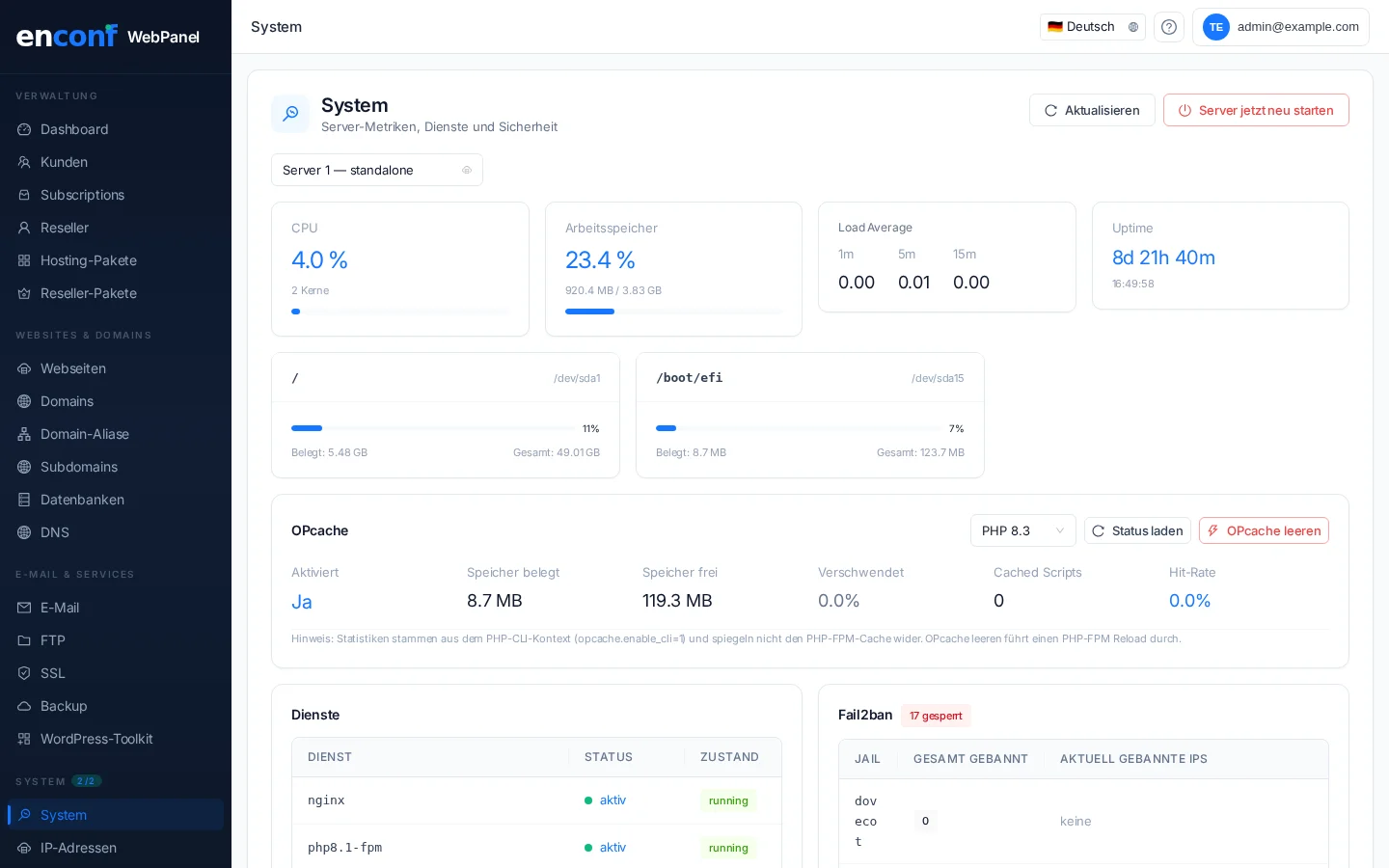Click the 17 gesperrt badge

935,716
